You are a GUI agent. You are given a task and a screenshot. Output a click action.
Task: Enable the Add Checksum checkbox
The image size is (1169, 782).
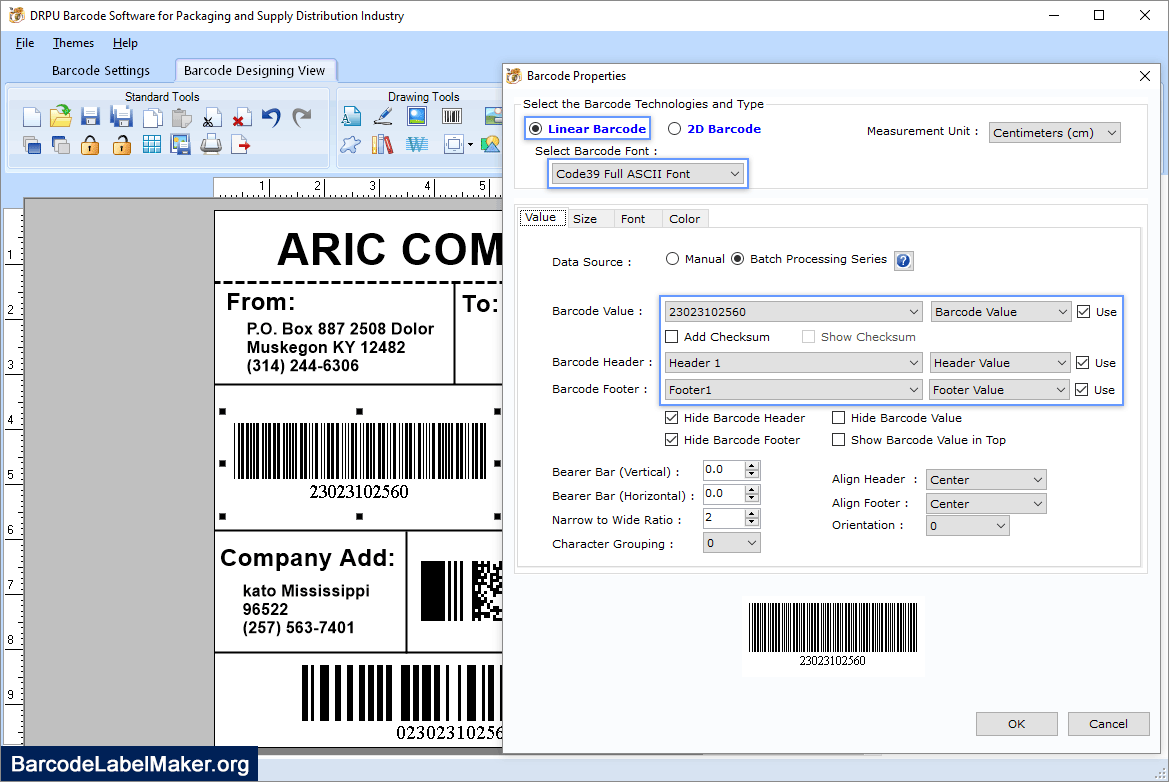coord(672,337)
